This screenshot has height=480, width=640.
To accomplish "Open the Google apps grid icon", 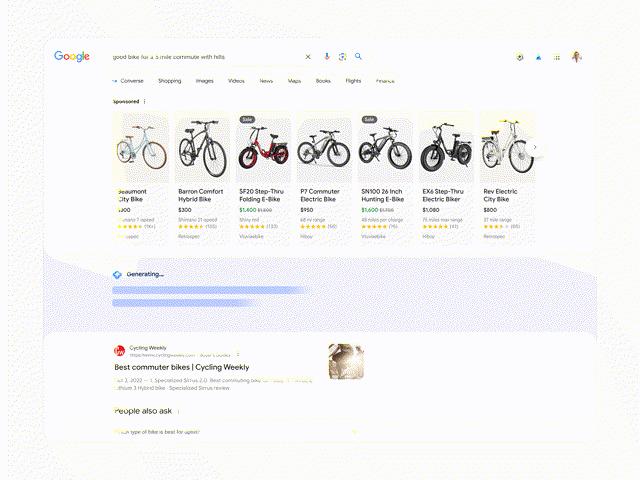I will pyautogui.click(x=557, y=58).
